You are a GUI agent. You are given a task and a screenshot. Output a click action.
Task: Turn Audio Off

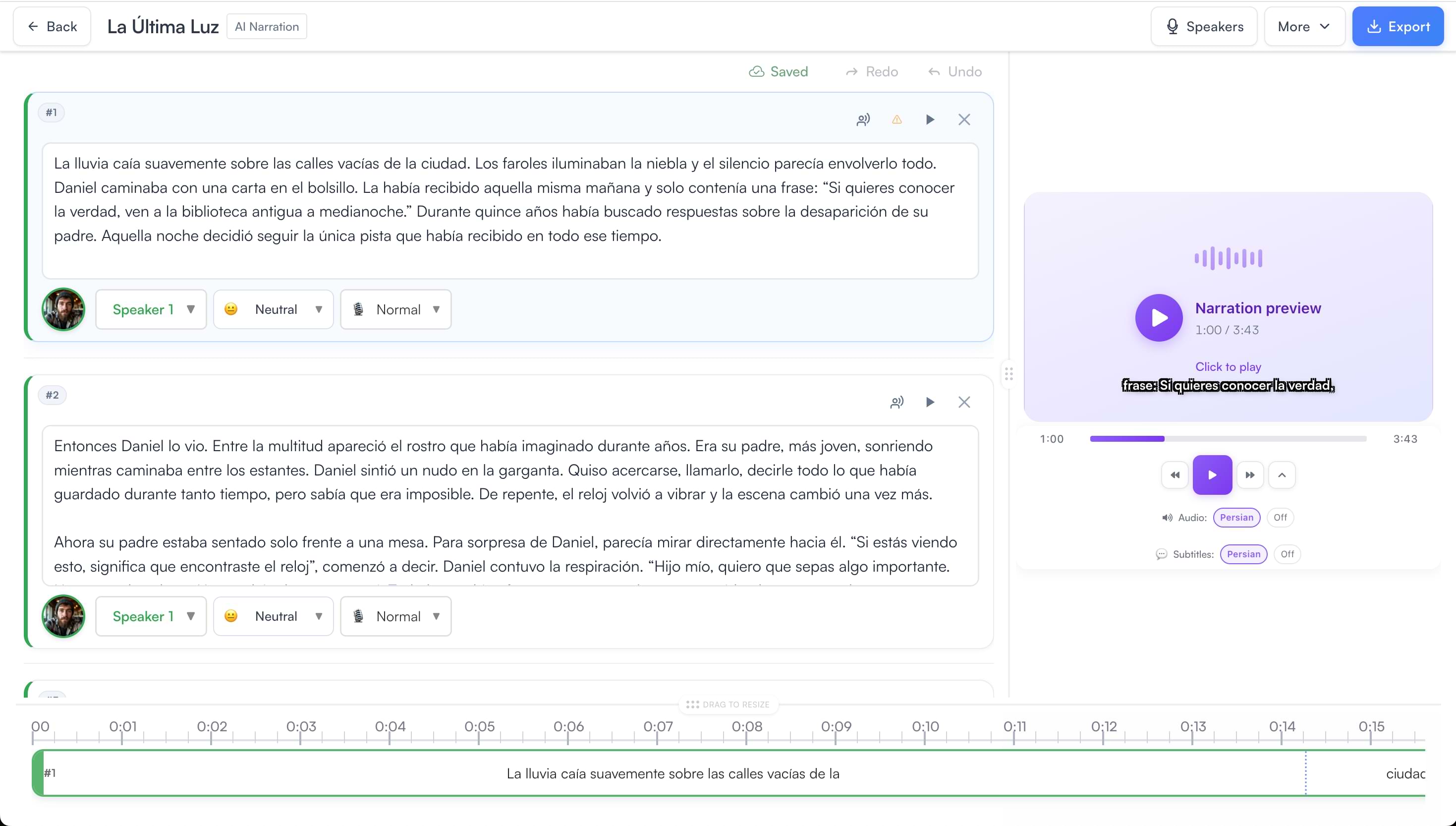click(1280, 518)
